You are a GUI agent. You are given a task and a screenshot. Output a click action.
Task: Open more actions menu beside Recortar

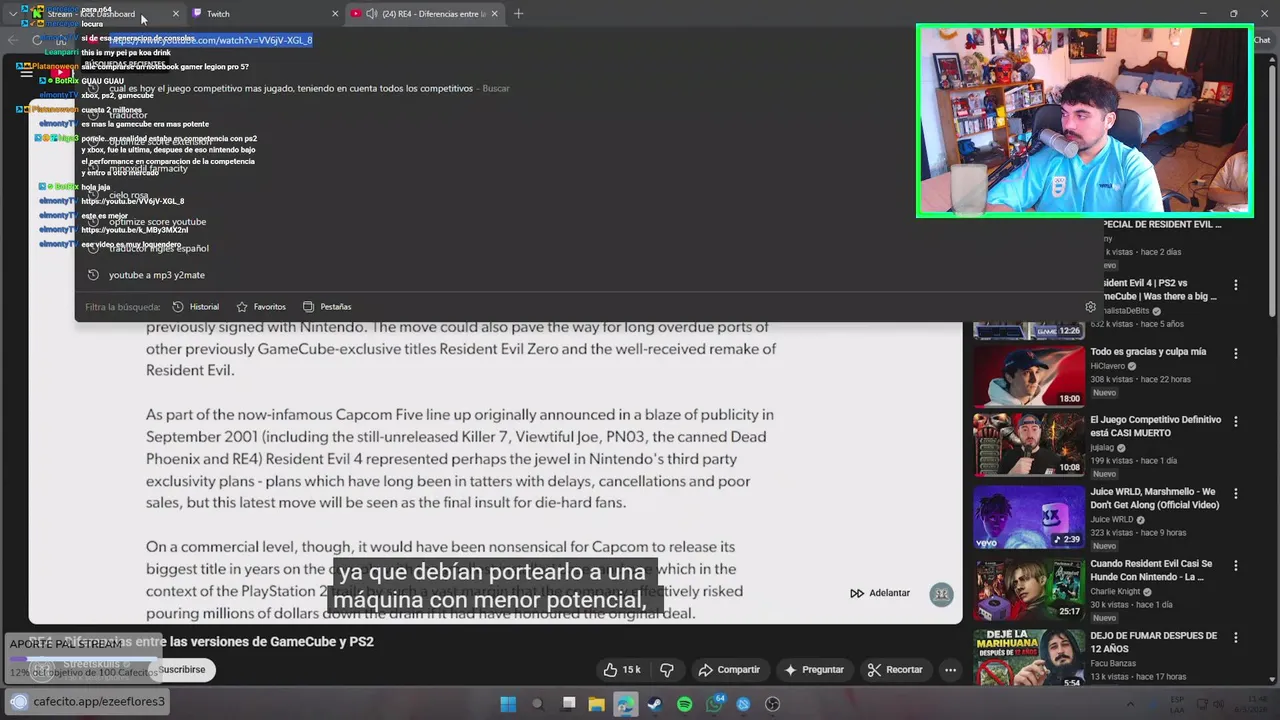[x=950, y=669]
